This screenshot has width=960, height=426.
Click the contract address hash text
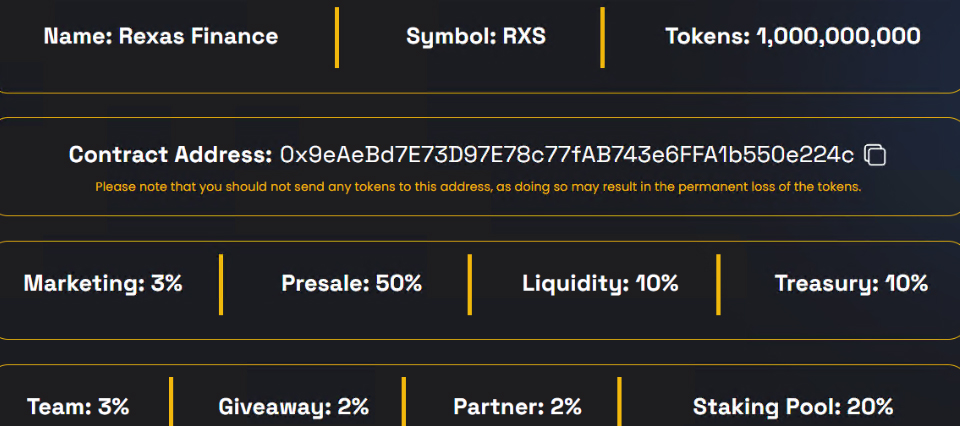(x=567, y=155)
